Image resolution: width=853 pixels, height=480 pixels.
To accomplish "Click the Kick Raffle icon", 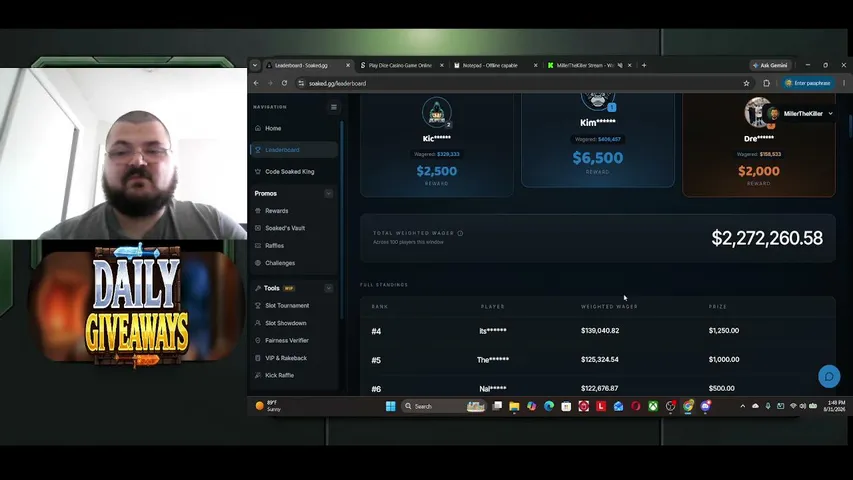I will 258,376.
